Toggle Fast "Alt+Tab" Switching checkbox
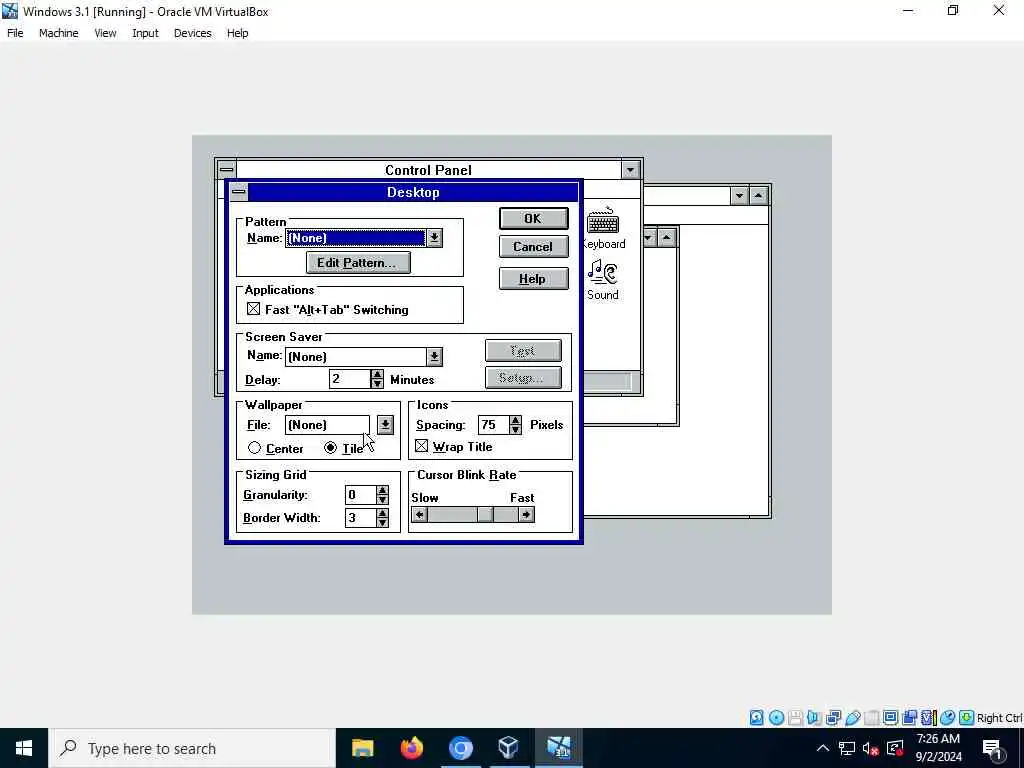Image resolution: width=1024 pixels, height=768 pixels. 253,309
